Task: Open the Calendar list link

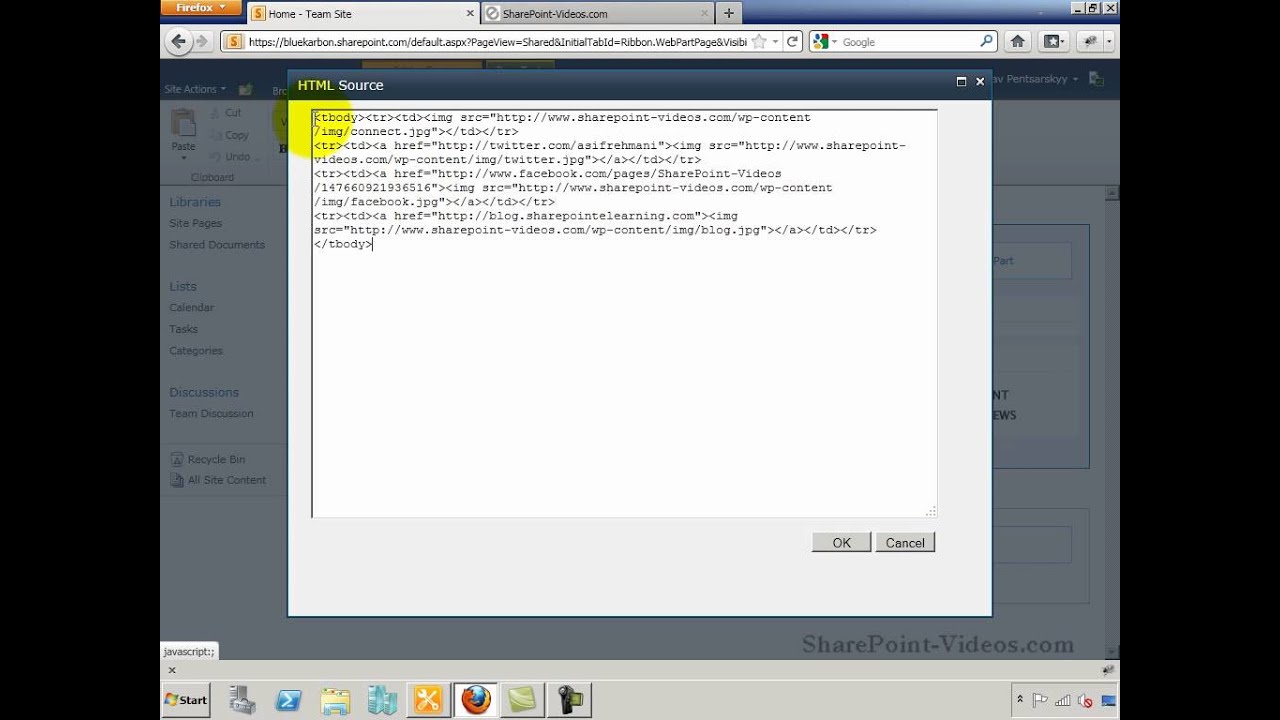Action: [x=192, y=308]
